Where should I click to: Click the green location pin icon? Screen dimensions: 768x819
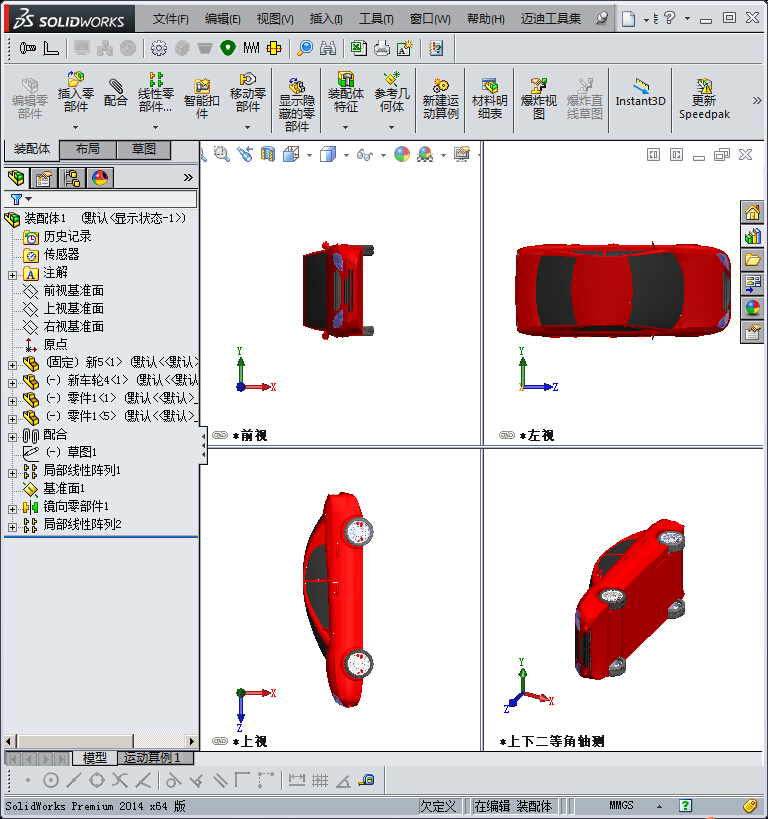click(x=228, y=48)
